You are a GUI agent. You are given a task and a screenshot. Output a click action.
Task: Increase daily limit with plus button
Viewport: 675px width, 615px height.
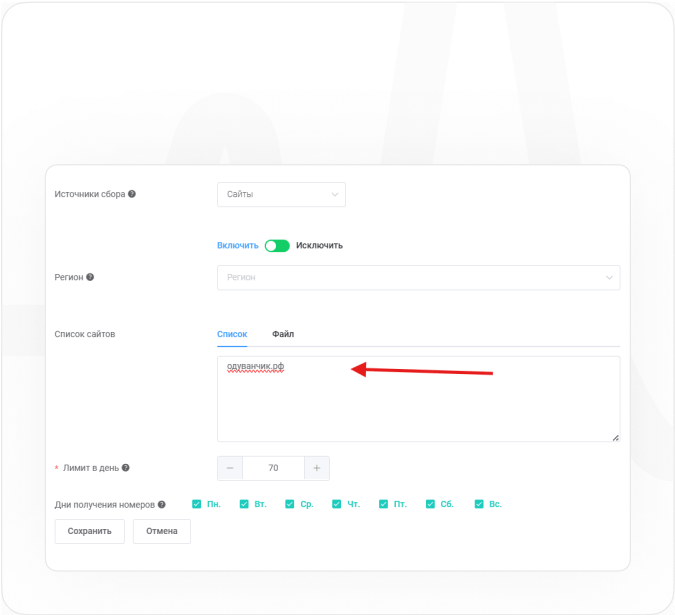[316, 468]
